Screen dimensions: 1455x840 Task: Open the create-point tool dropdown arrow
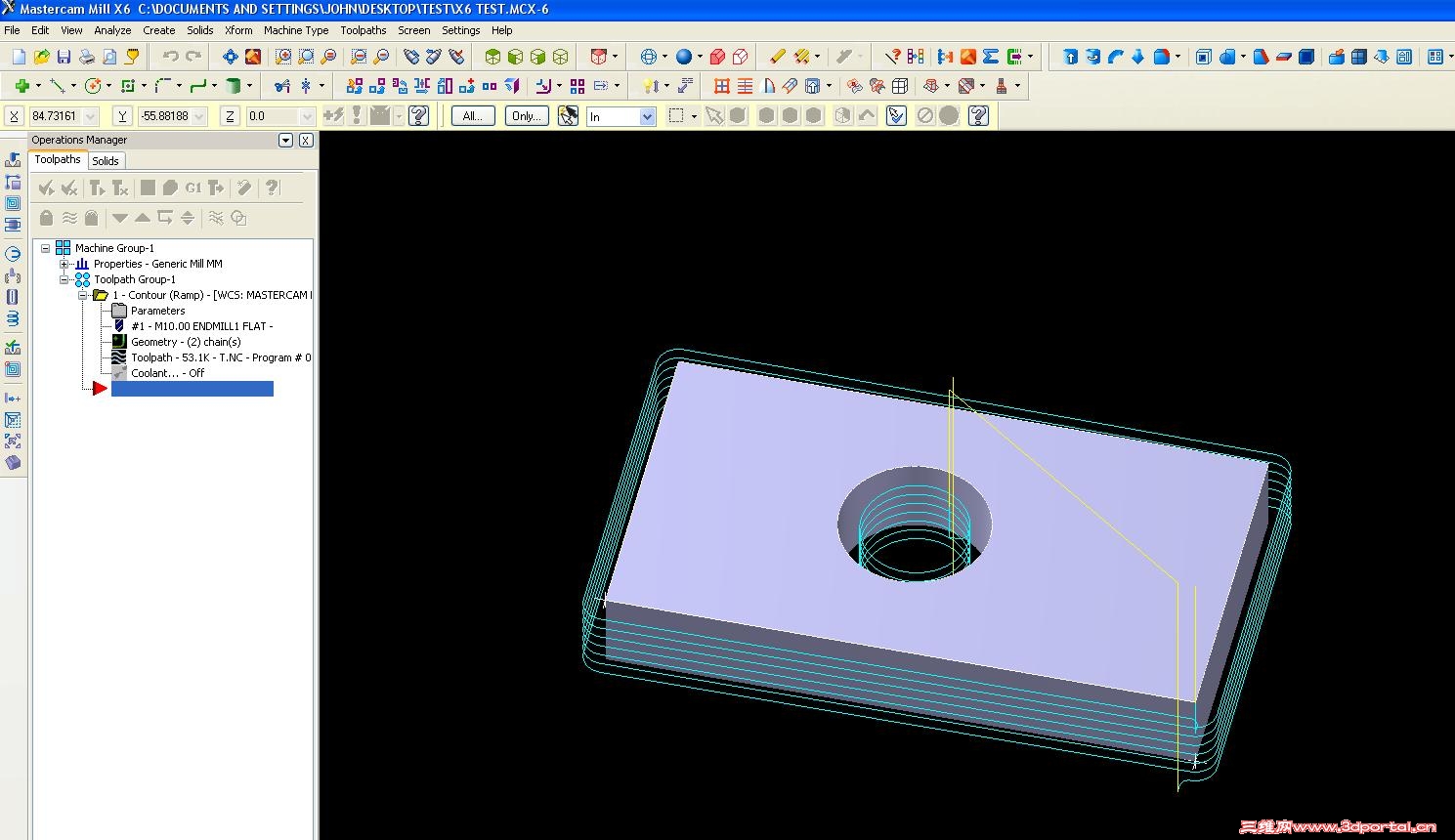pyautogui.click(x=38, y=86)
